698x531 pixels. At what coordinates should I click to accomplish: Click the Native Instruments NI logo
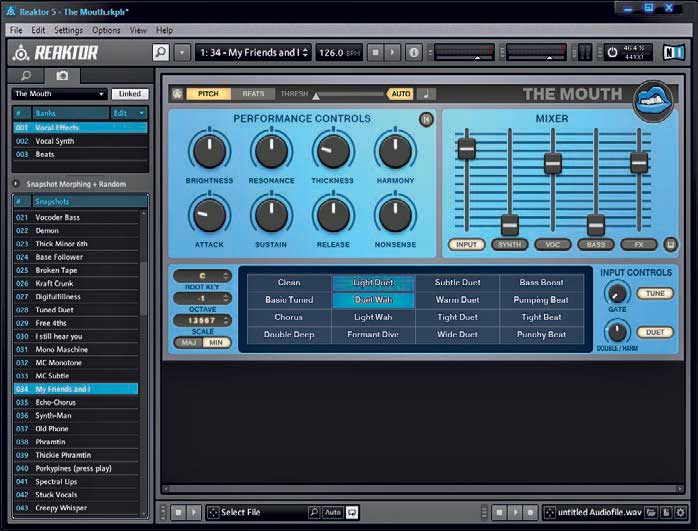pos(673,53)
